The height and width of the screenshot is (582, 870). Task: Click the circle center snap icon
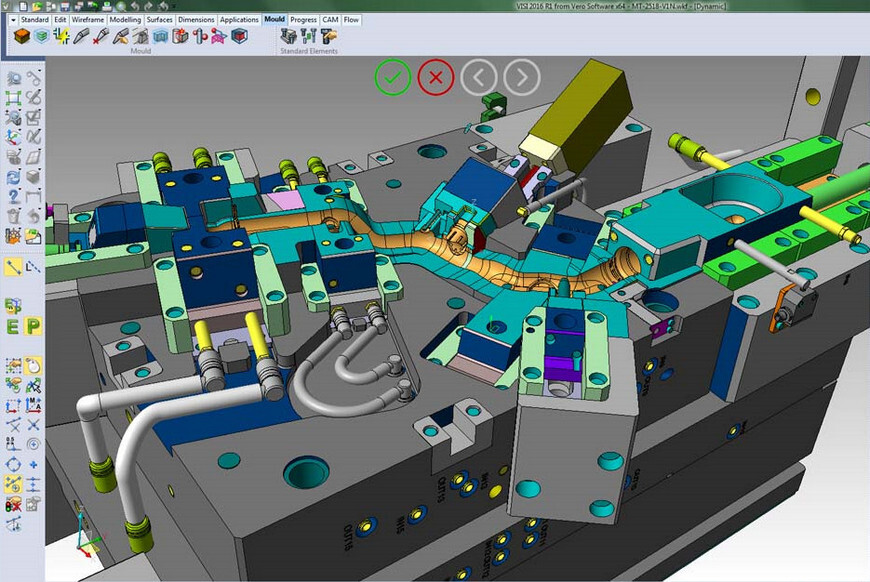(x=33, y=444)
